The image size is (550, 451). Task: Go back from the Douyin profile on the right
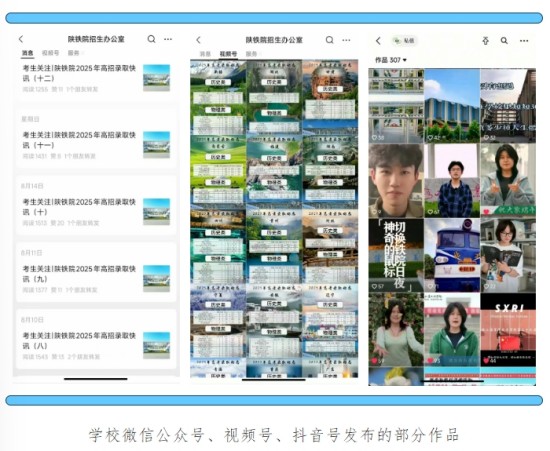tap(378, 41)
